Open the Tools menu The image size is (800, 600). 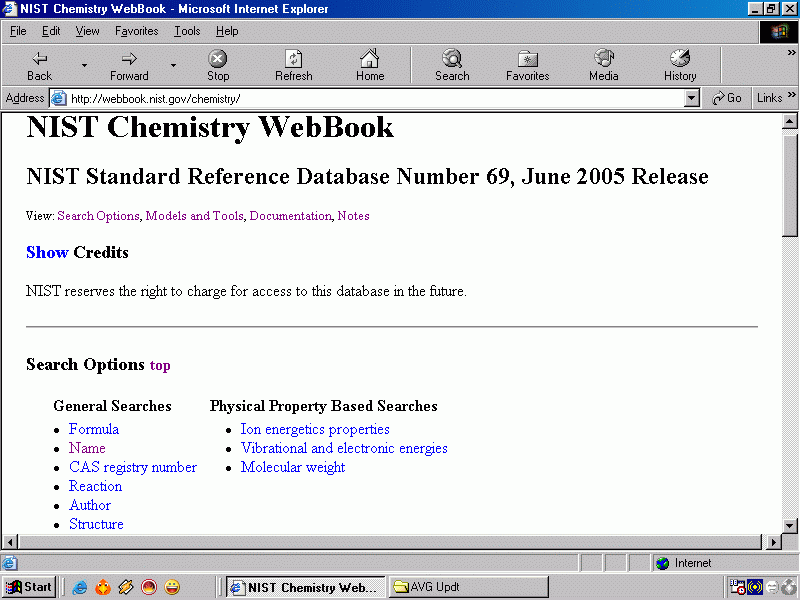(187, 31)
